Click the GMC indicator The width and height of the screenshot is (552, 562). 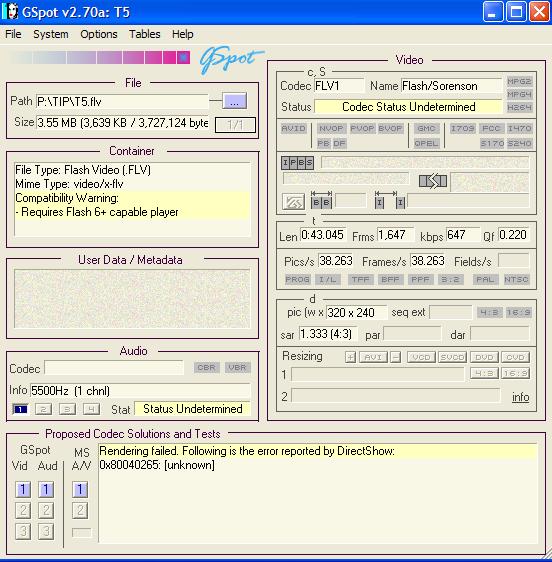426,128
